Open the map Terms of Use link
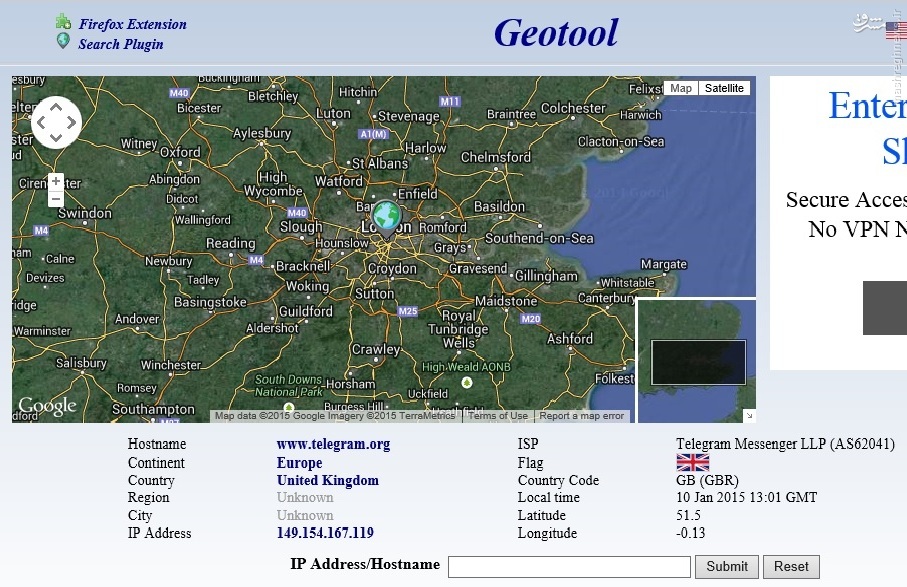 coord(497,415)
